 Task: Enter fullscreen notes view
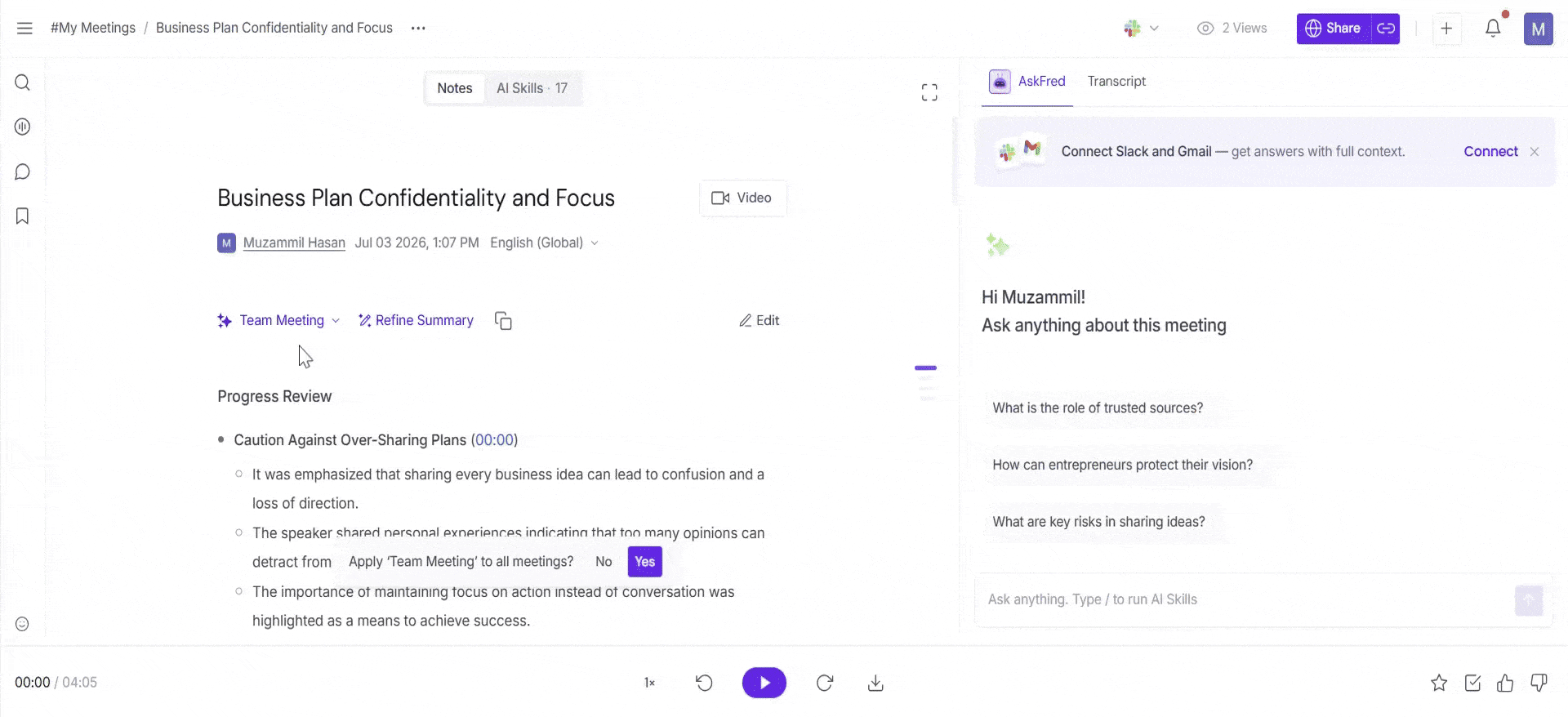click(x=929, y=92)
